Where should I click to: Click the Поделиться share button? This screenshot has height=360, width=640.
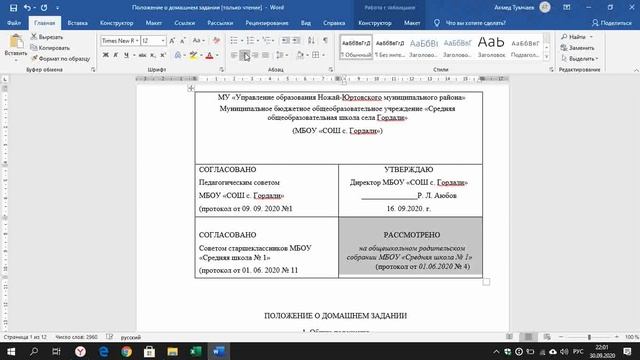pyautogui.click(x=611, y=23)
